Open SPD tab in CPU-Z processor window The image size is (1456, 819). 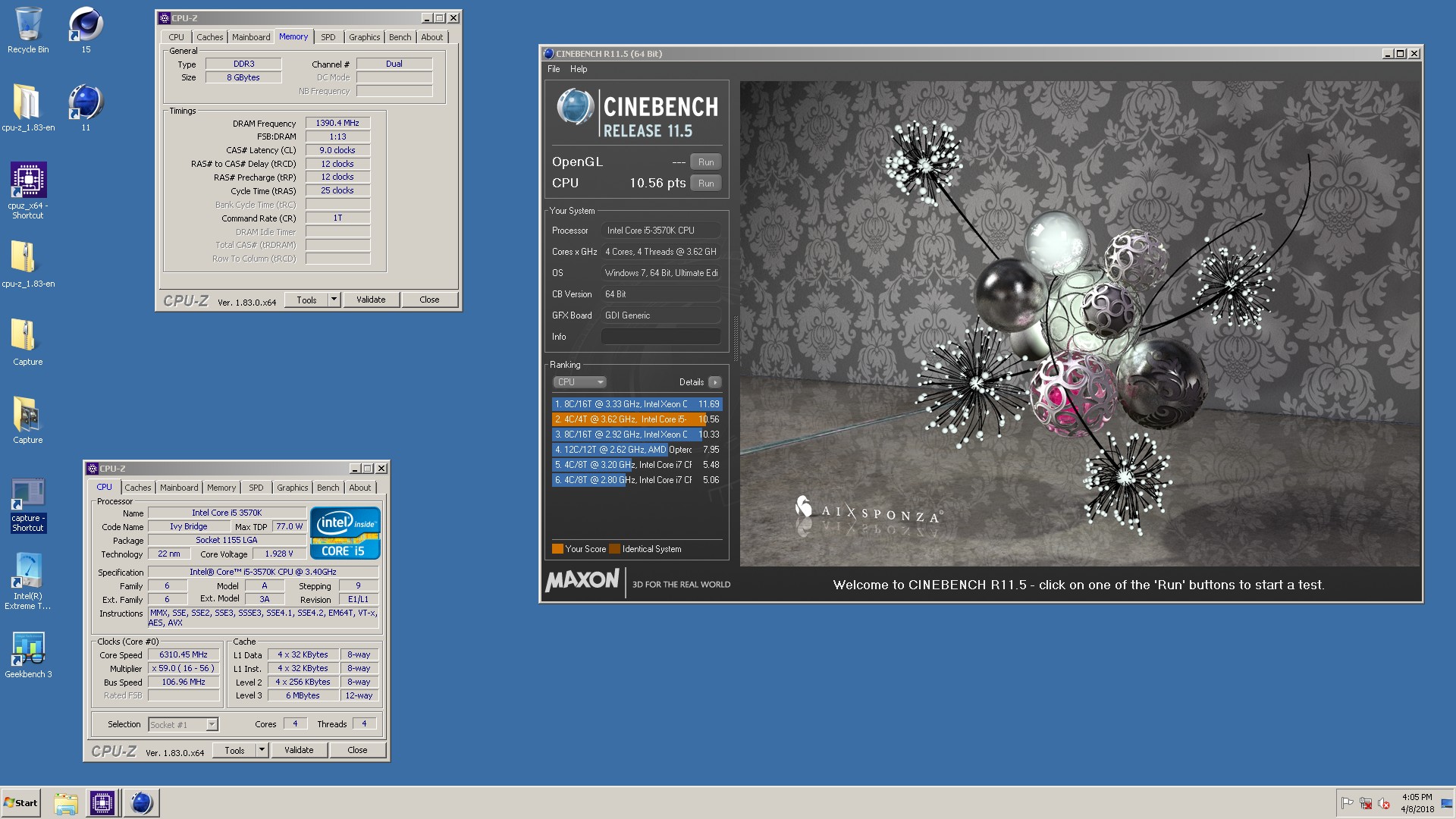click(256, 488)
